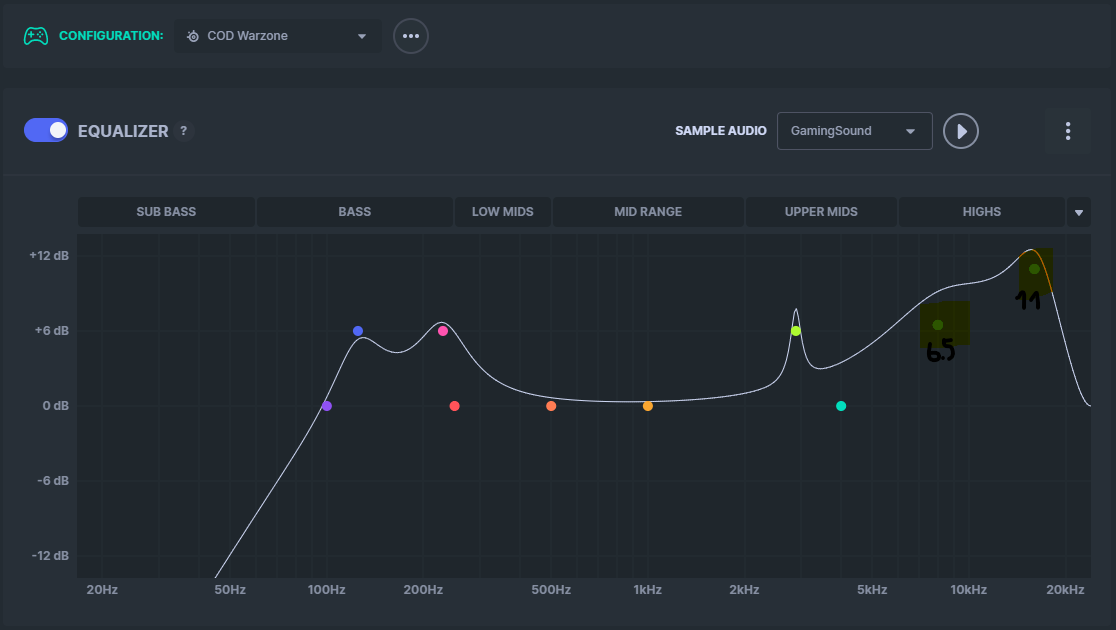Select the purple EQ point at 100Hz
This screenshot has height=630, width=1116.
[327, 406]
